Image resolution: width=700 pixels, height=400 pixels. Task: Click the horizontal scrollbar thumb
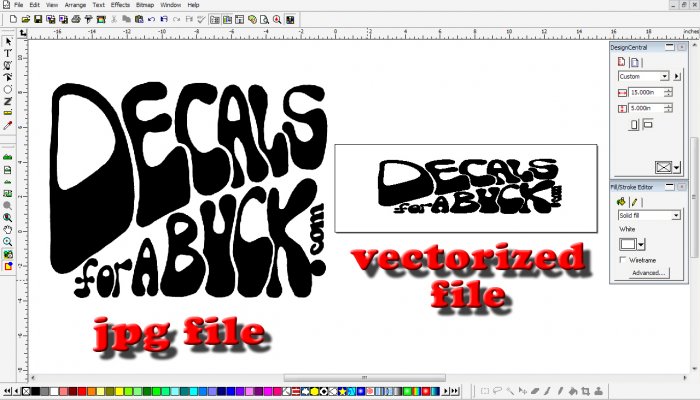point(364,378)
